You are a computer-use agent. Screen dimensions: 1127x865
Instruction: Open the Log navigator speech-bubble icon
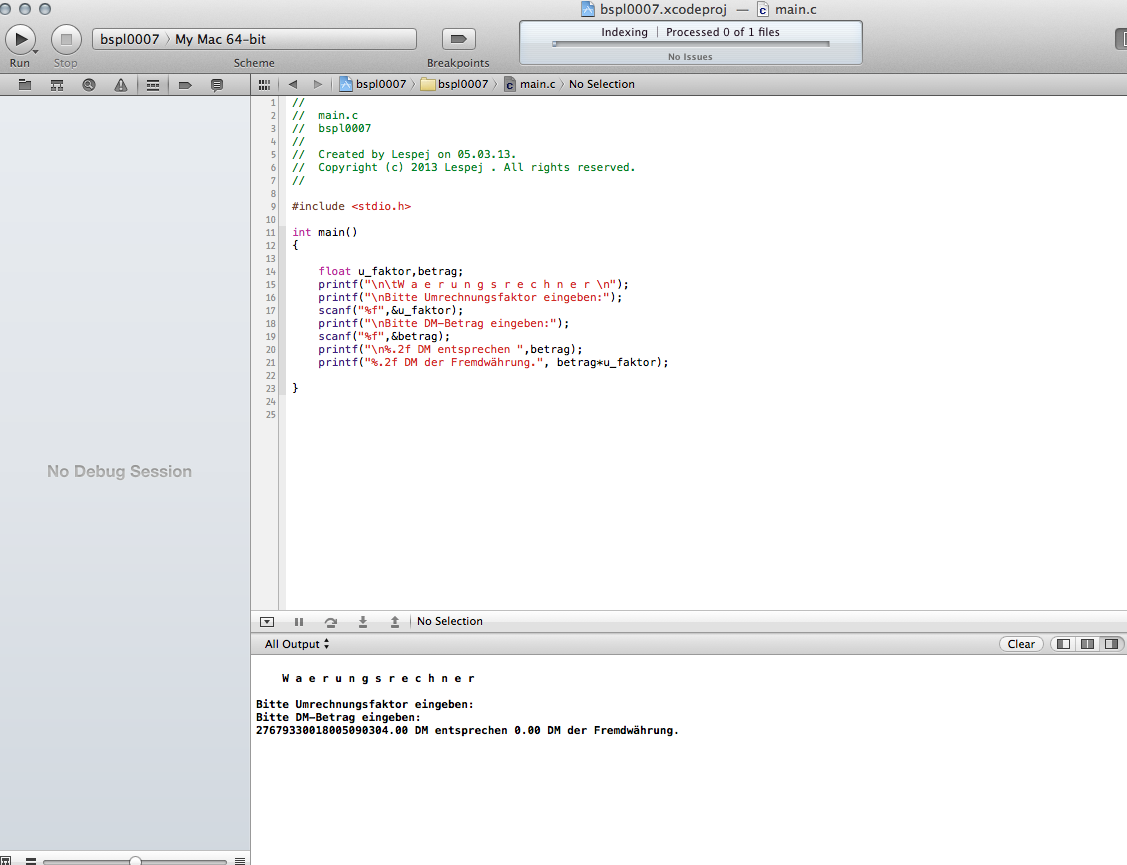click(217, 85)
